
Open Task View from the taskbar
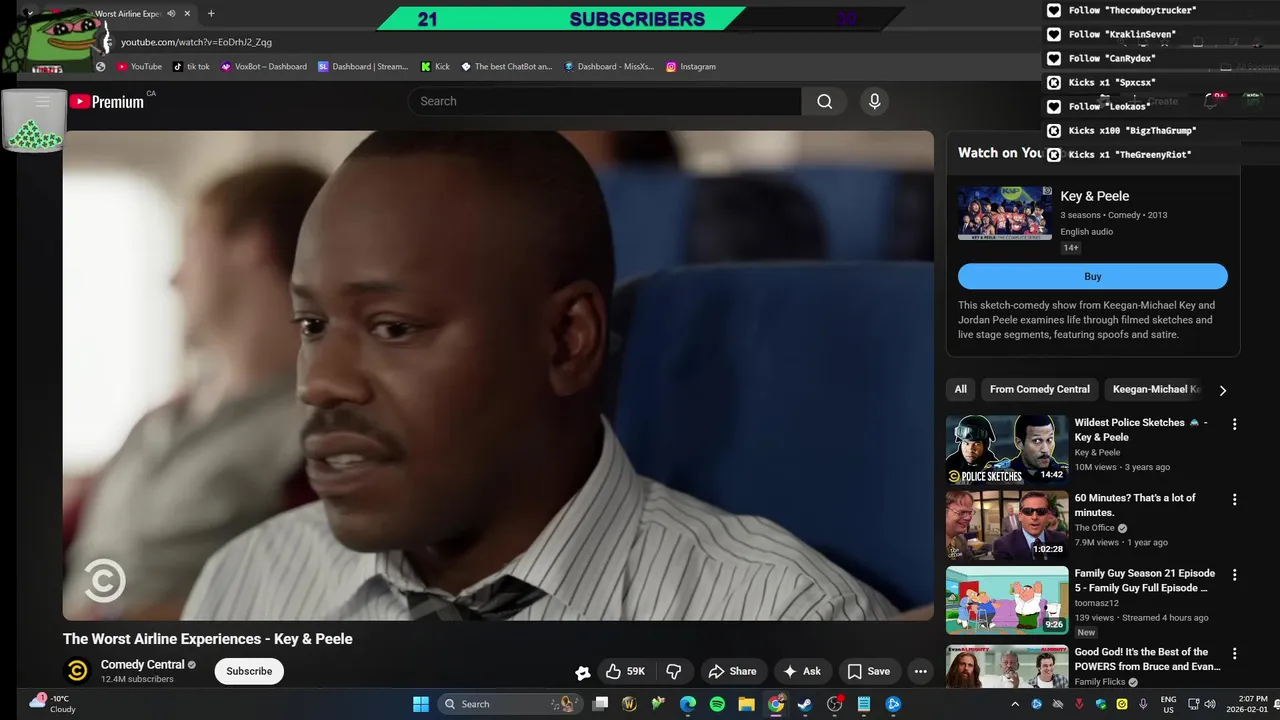click(x=600, y=704)
